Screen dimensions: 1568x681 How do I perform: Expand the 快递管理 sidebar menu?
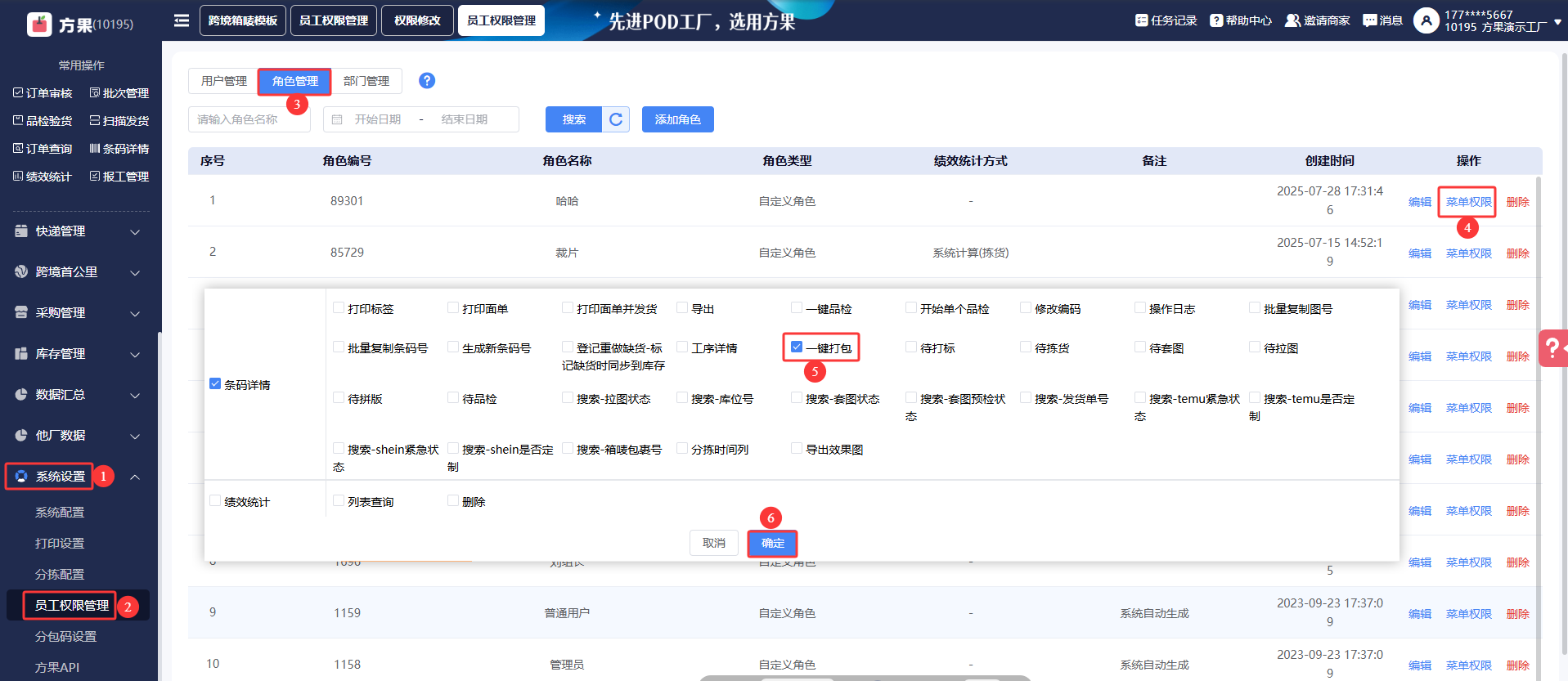(x=78, y=231)
